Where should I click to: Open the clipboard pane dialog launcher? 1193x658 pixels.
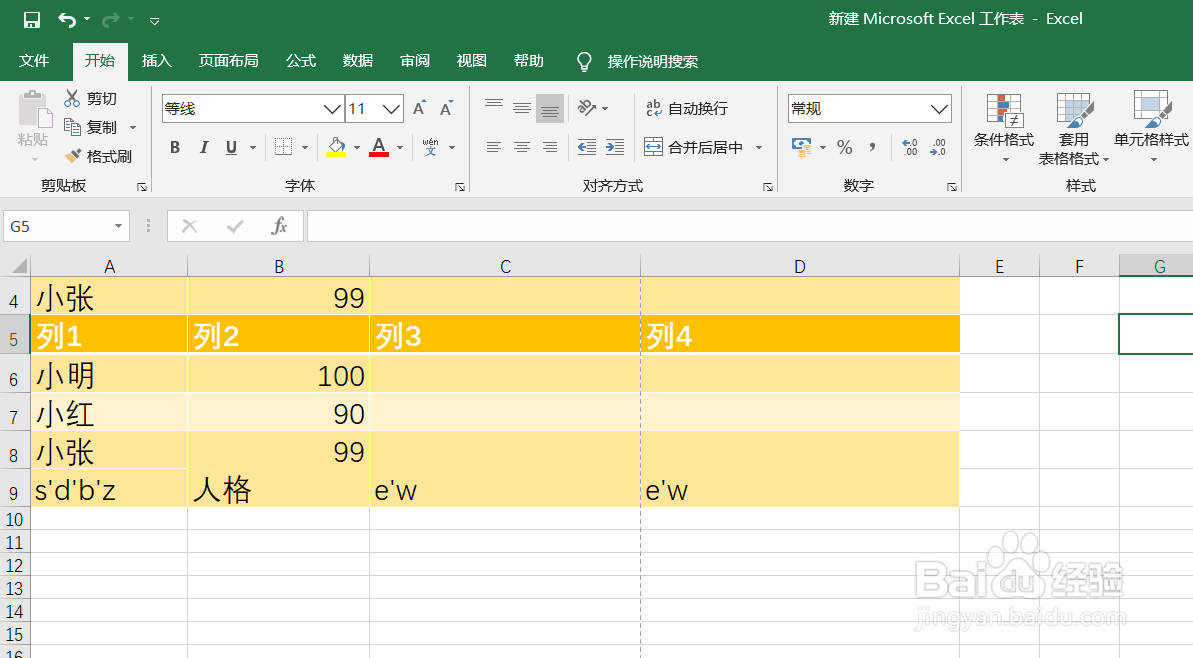point(142,186)
